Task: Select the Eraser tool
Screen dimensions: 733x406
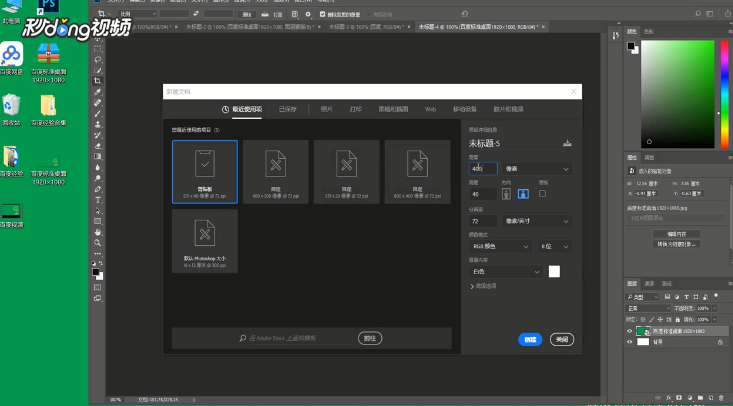Action: [98, 145]
